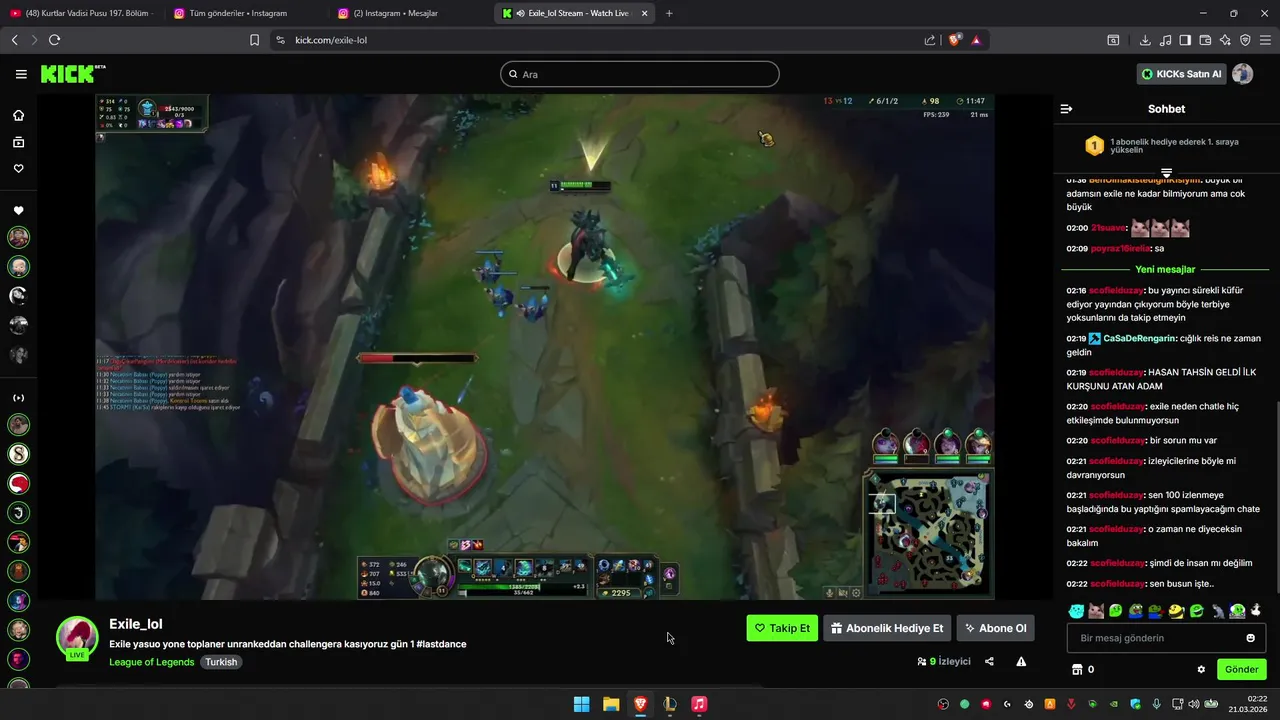The width and height of the screenshot is (1280, 720).
Task: Share this page from address bar
Action: (x=930, y=40)
